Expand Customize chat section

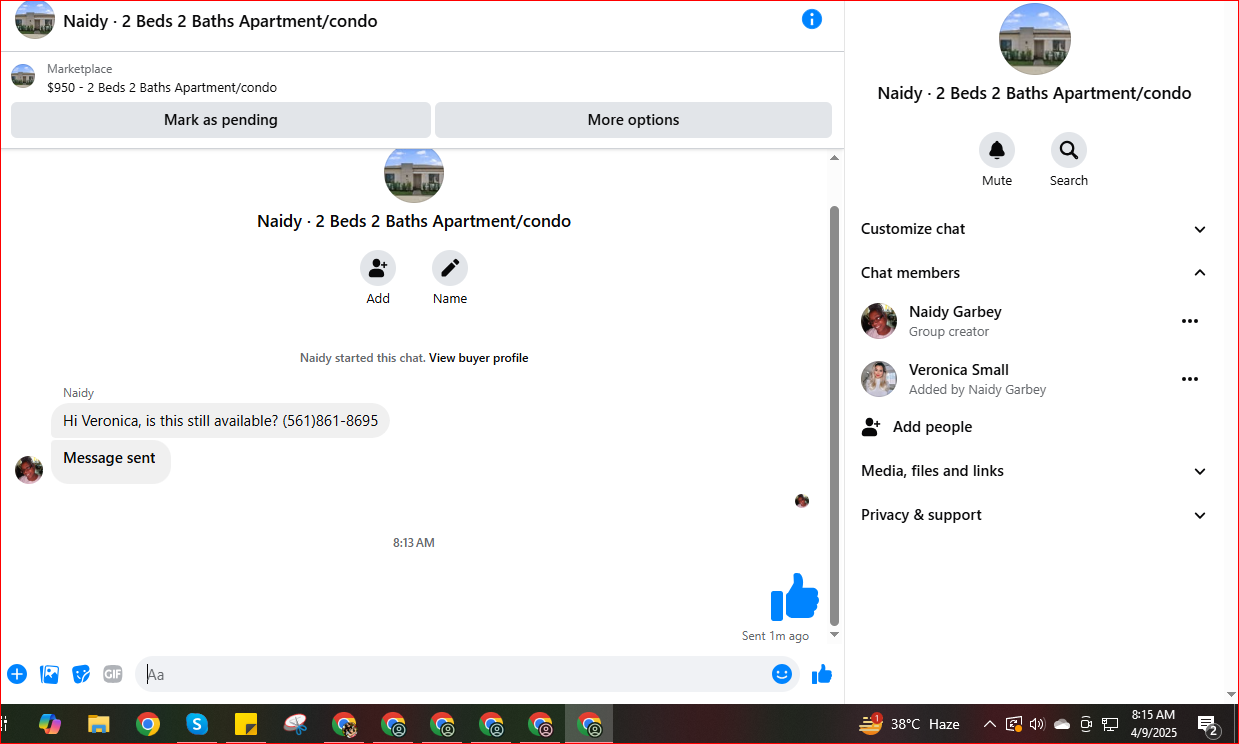(1035, 229)
